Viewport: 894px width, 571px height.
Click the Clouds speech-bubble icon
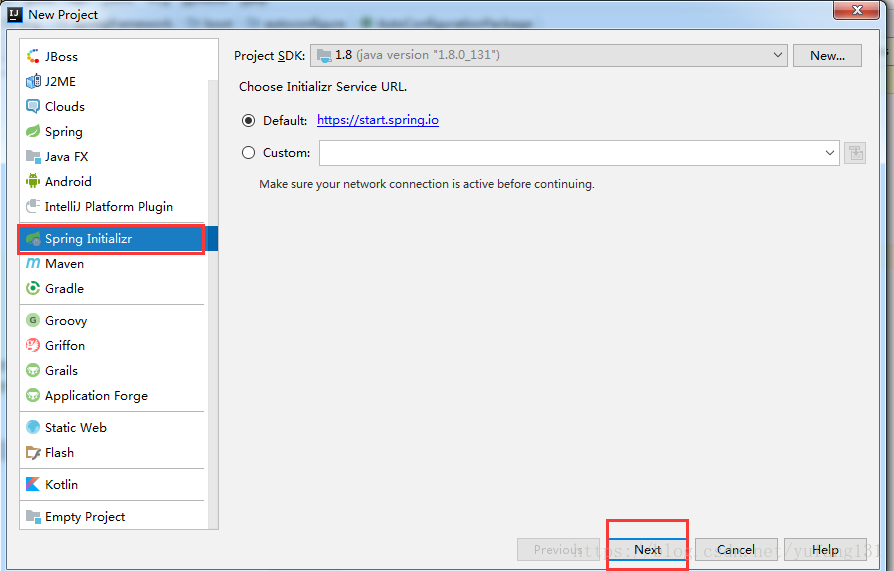pyautogui.click(x=33, y=106)
